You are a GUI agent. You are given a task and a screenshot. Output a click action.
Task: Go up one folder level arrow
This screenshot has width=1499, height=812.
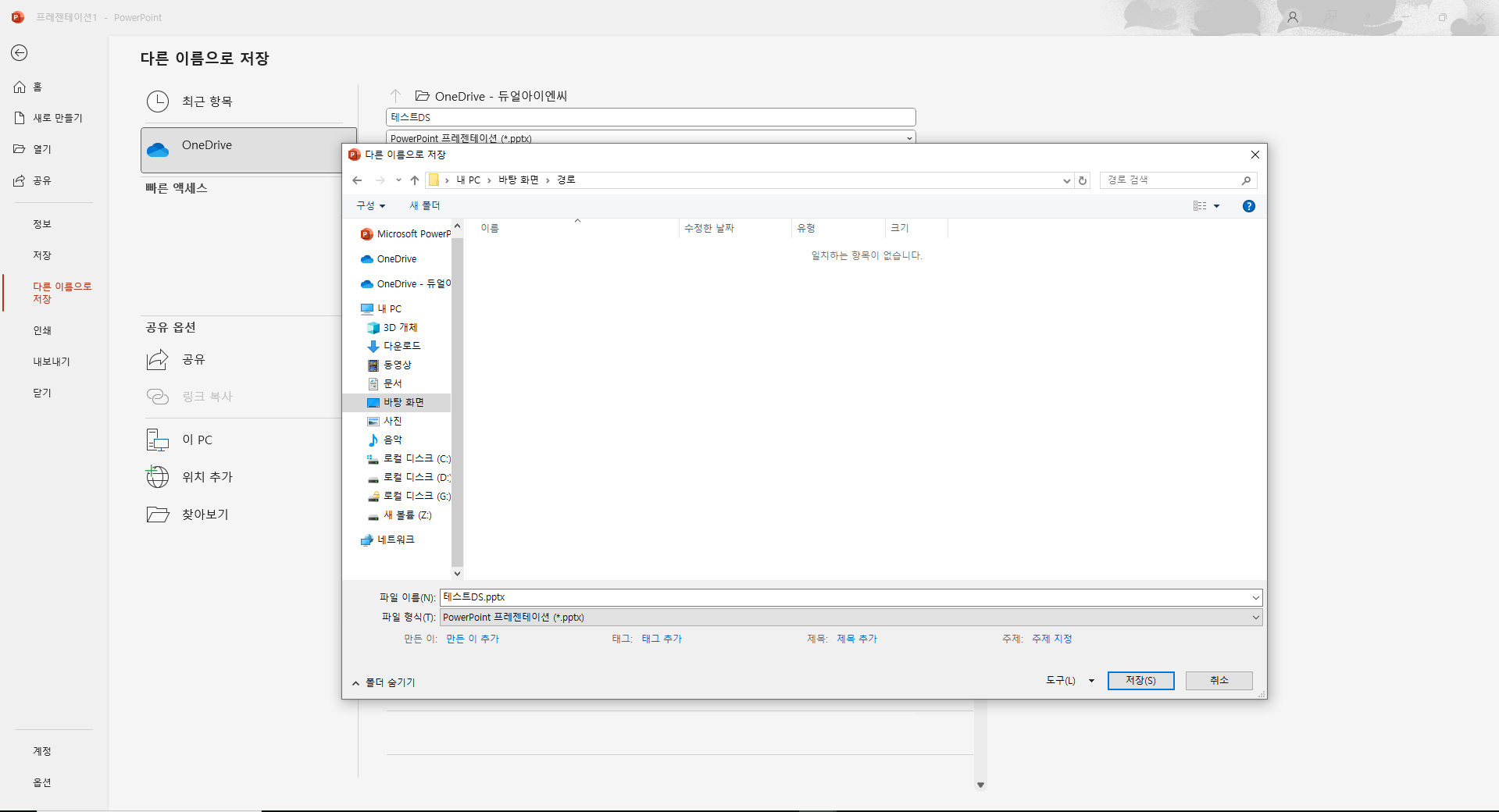(x=415, y=180)
